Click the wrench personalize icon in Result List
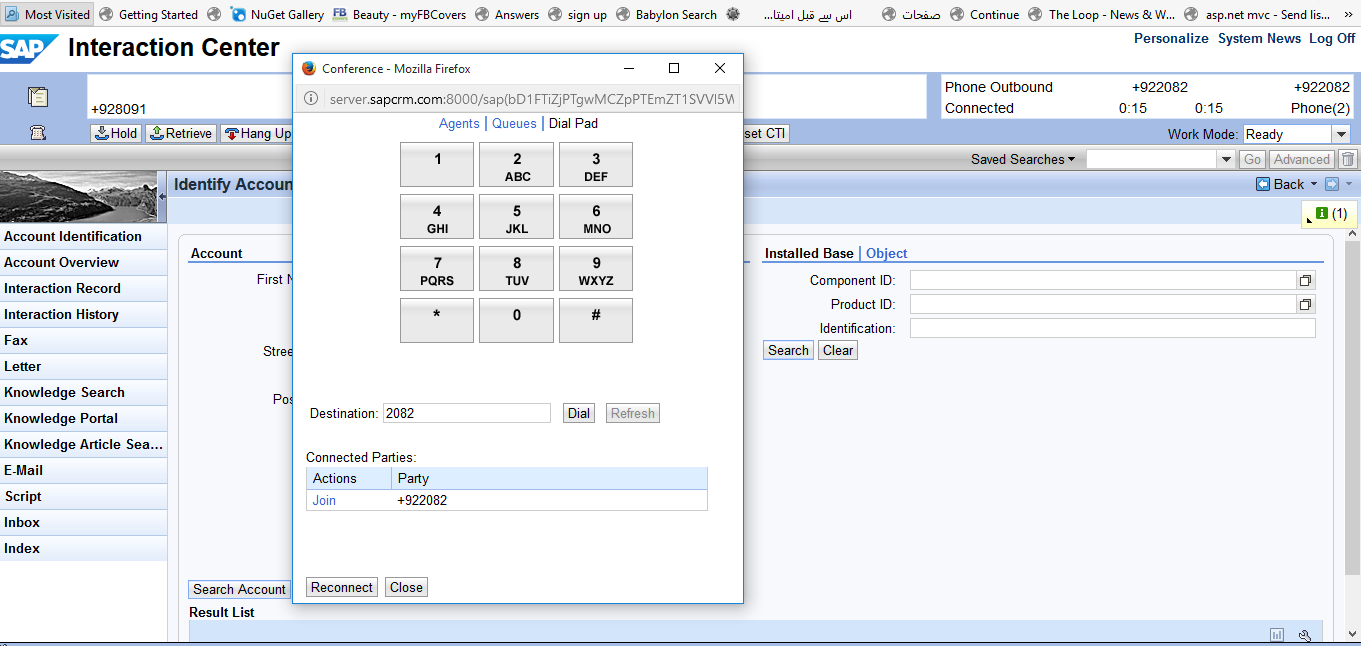Viewport: 1361px width, 646px height. [x=1304, y=635]
